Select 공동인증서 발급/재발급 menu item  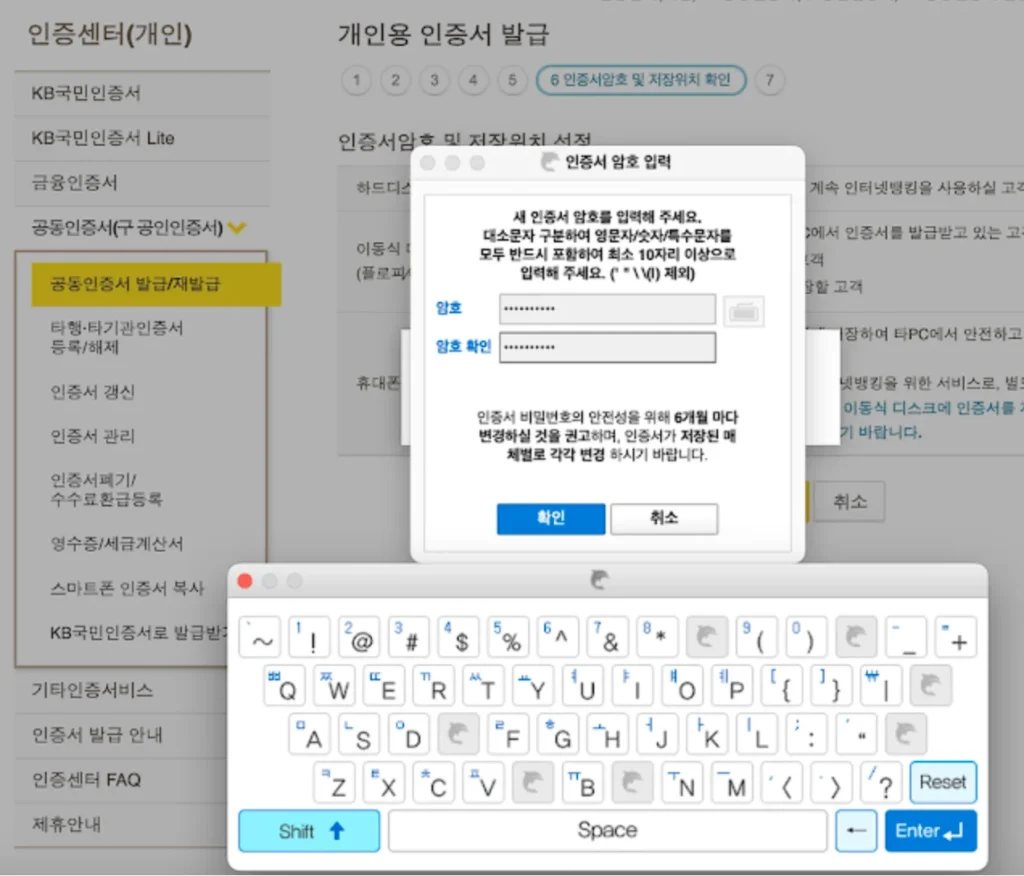pyautogui.click(x=156, y=284)
